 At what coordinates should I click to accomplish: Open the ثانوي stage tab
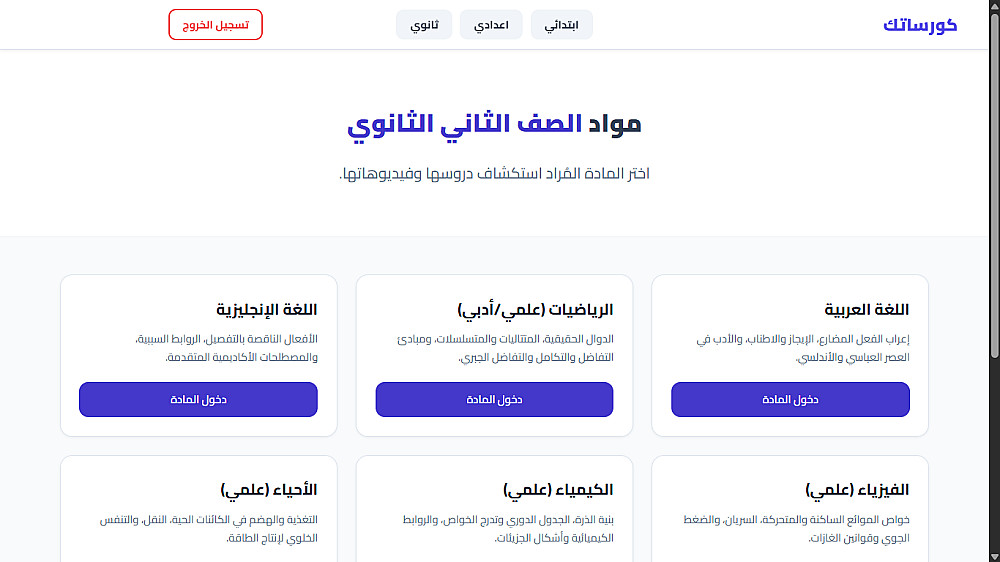424,25
